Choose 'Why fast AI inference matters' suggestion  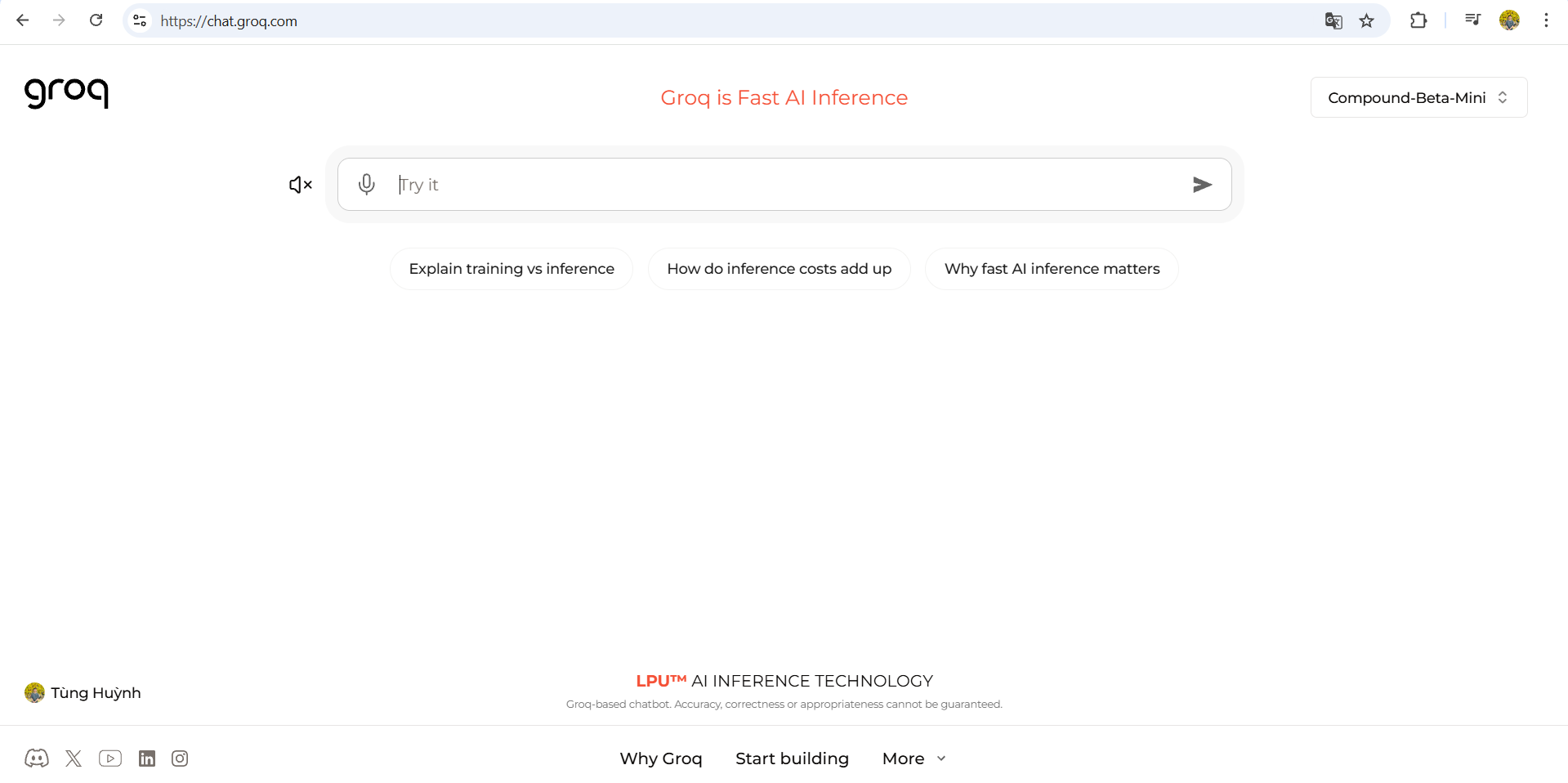[1052, 269]
